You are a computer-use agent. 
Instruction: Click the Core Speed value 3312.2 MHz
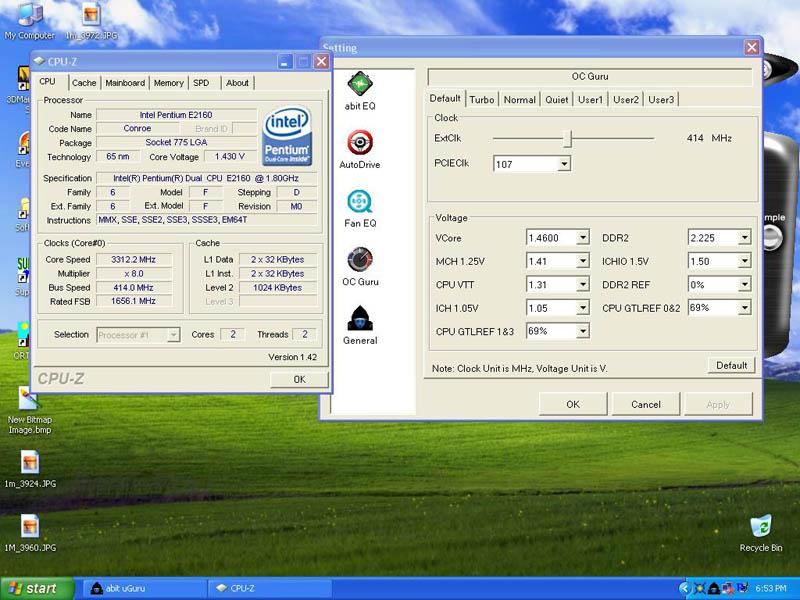pyautogui.click(x=134, y=259)
